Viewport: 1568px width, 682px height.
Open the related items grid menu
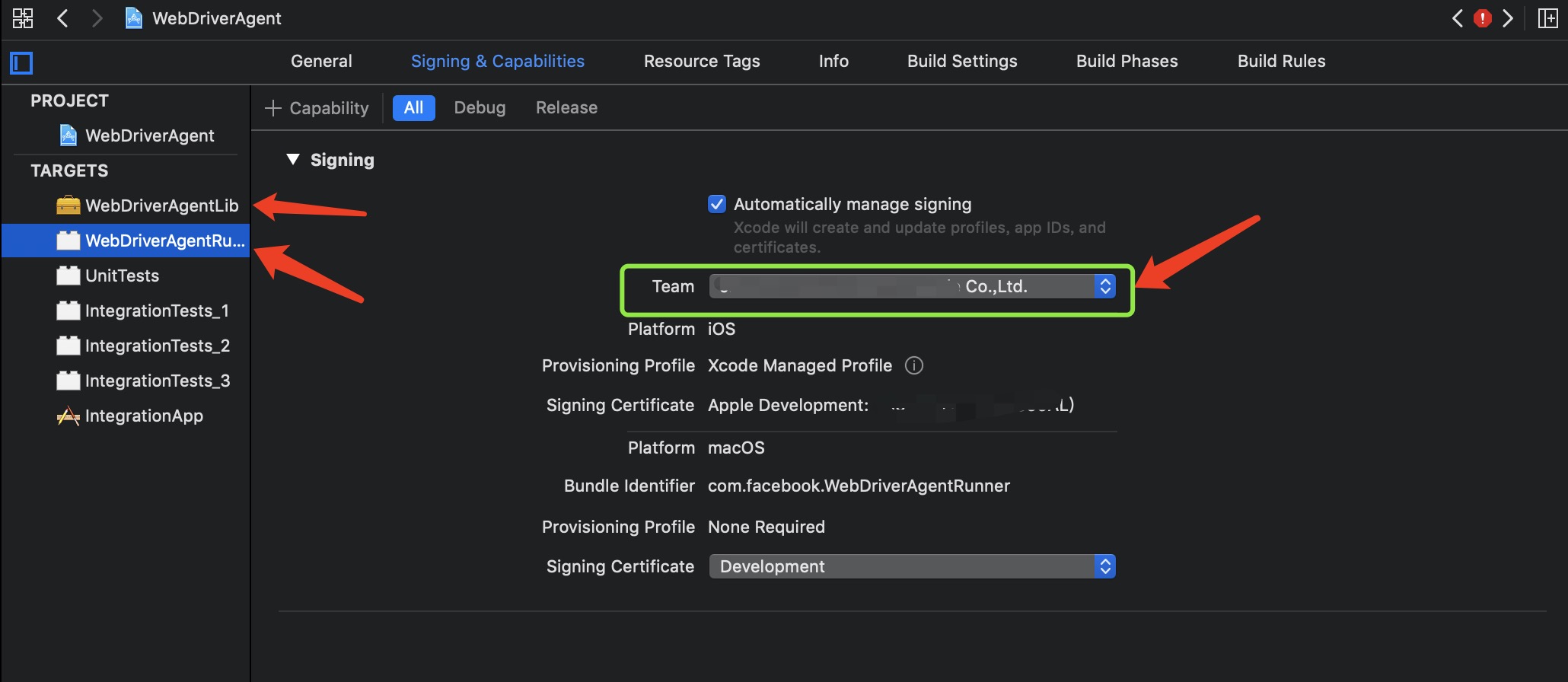click(23, 18)
